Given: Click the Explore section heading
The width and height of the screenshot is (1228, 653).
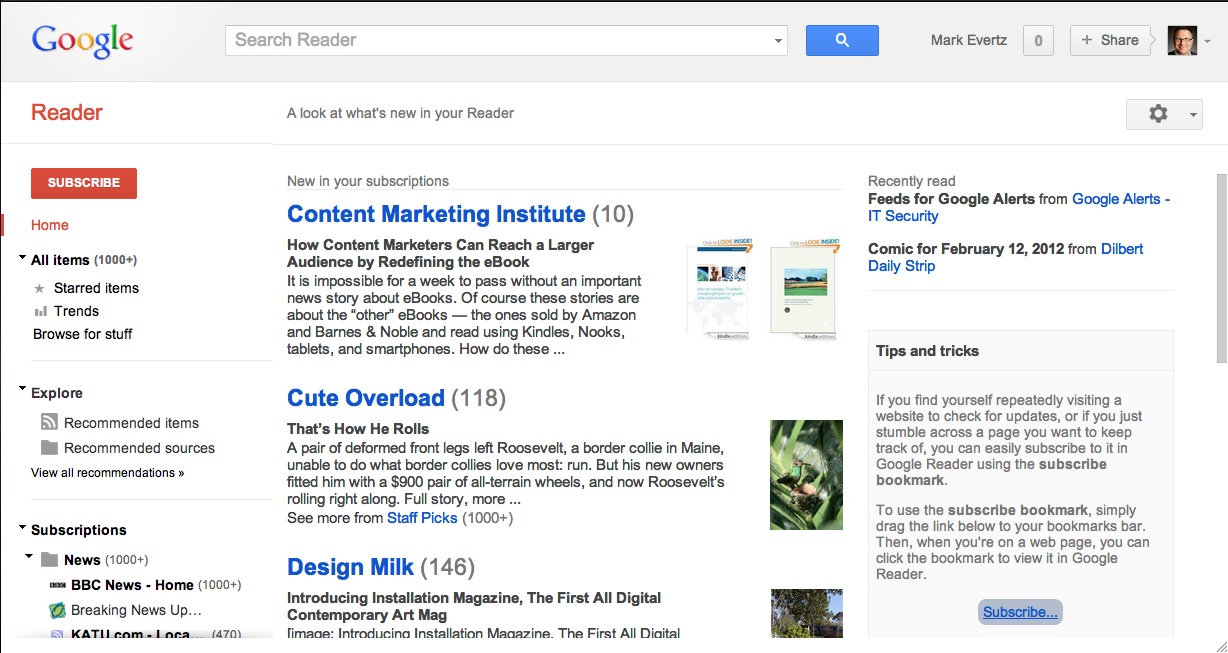Looking at the screenshot, I should 57,393.
